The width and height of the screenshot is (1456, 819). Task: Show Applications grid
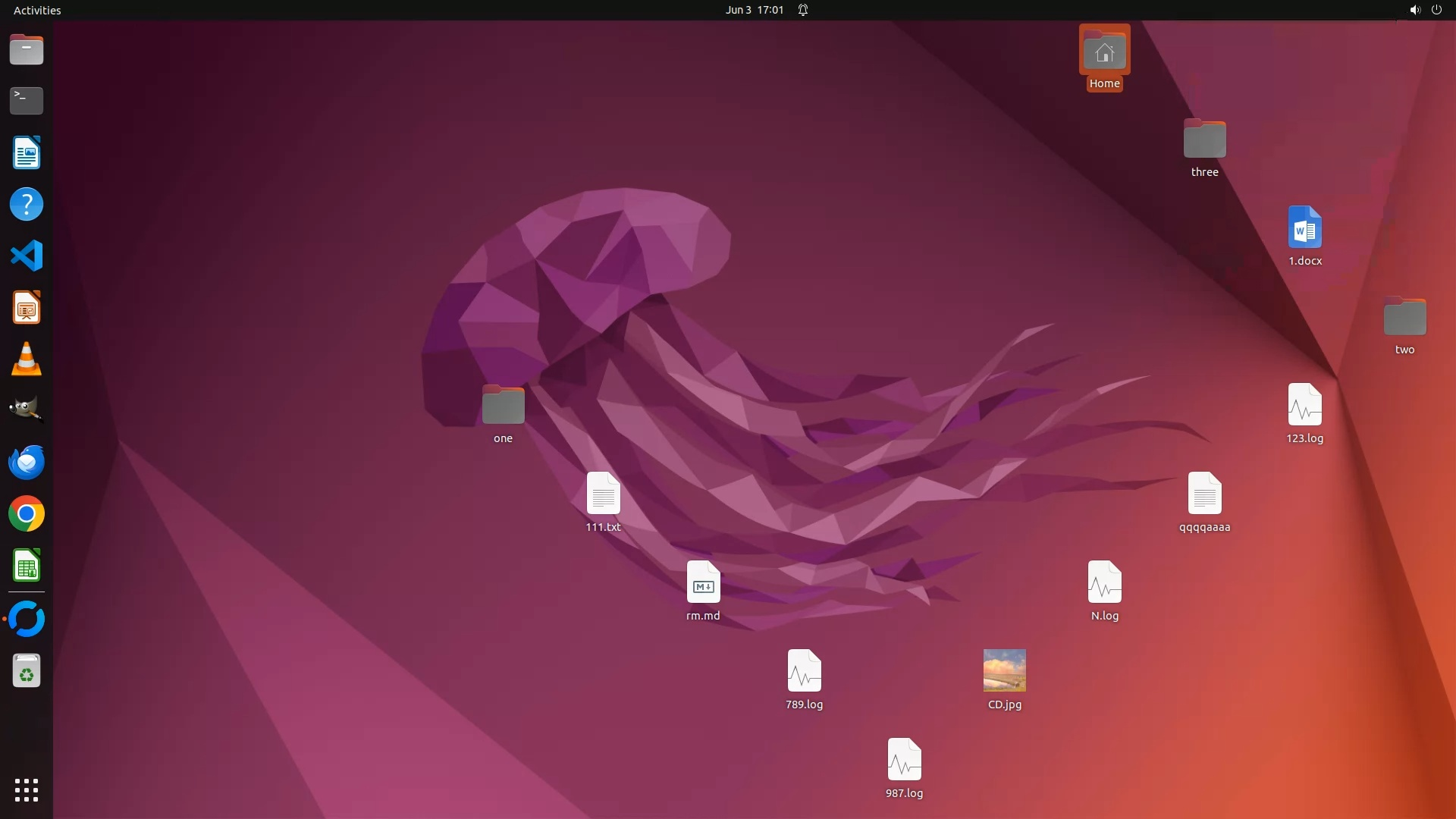click(27, 790)
